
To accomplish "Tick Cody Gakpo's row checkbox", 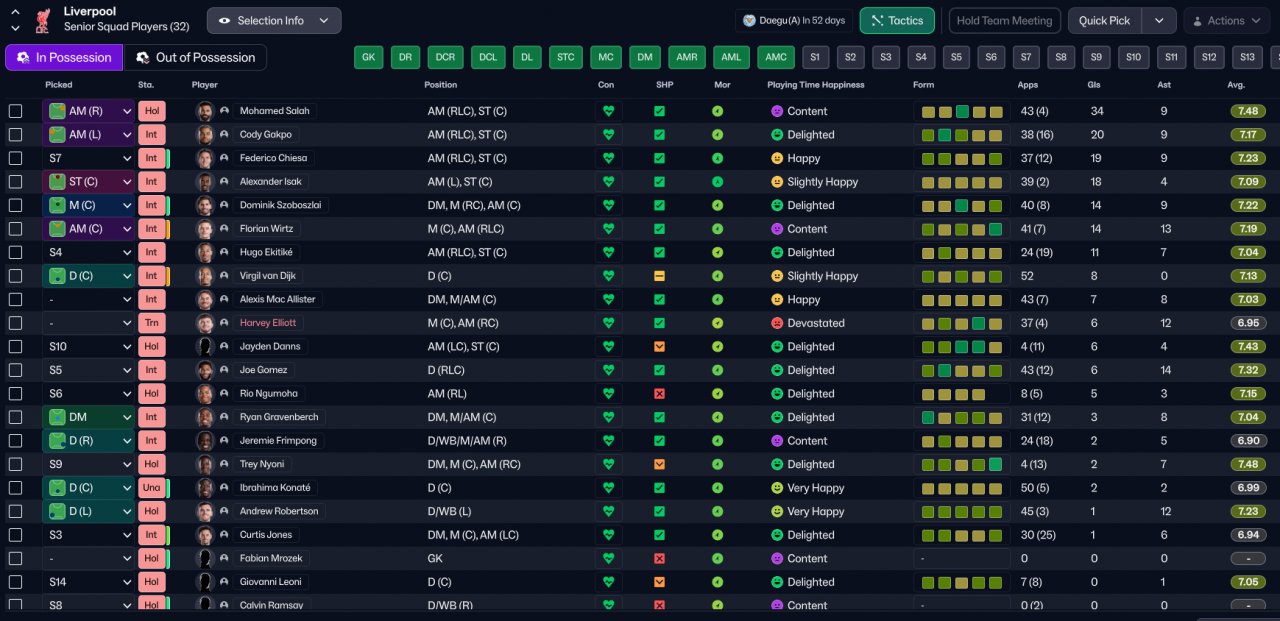I will tap(15, 135).
